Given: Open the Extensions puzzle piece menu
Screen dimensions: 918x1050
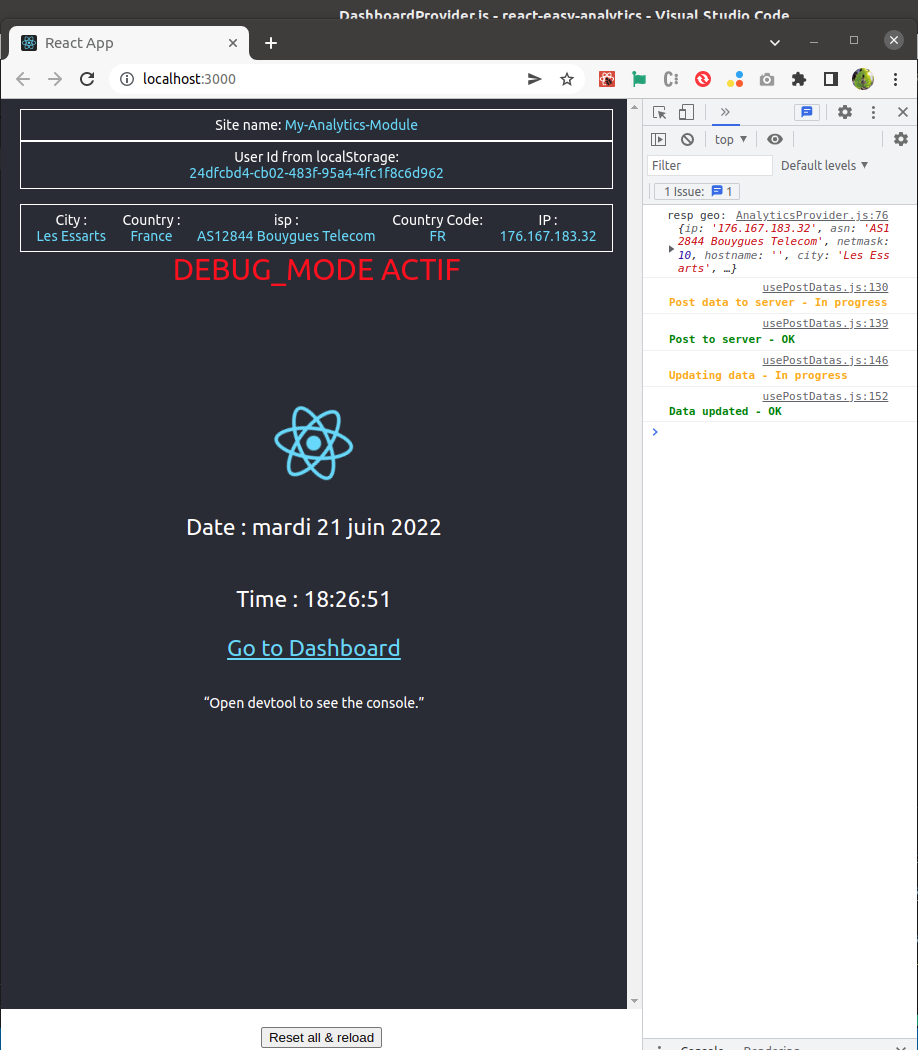Looking at the screenshot, I should pos(799,79).
